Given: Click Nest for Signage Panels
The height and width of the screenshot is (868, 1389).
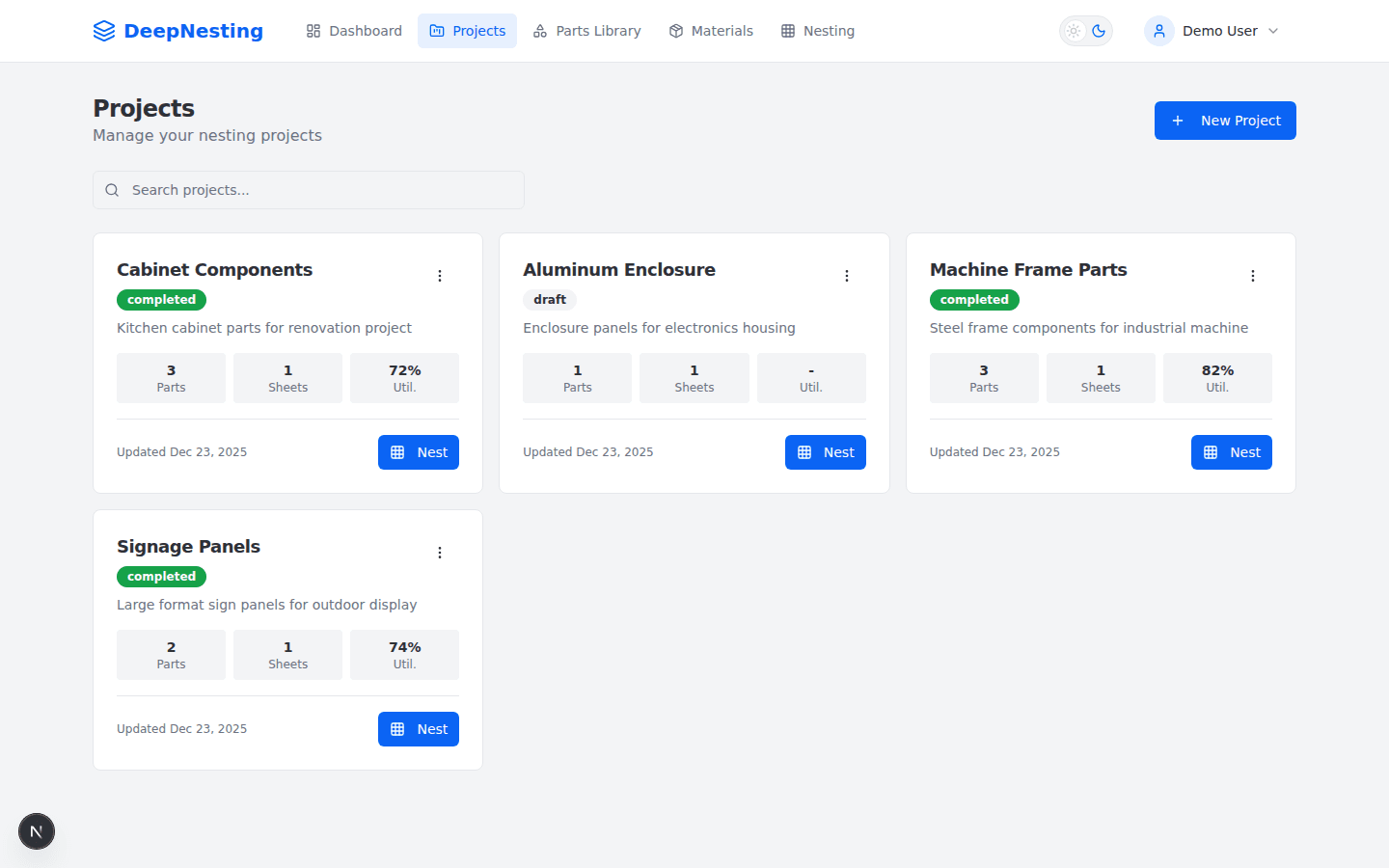Looking at the screenshot, I should (419, 729).
